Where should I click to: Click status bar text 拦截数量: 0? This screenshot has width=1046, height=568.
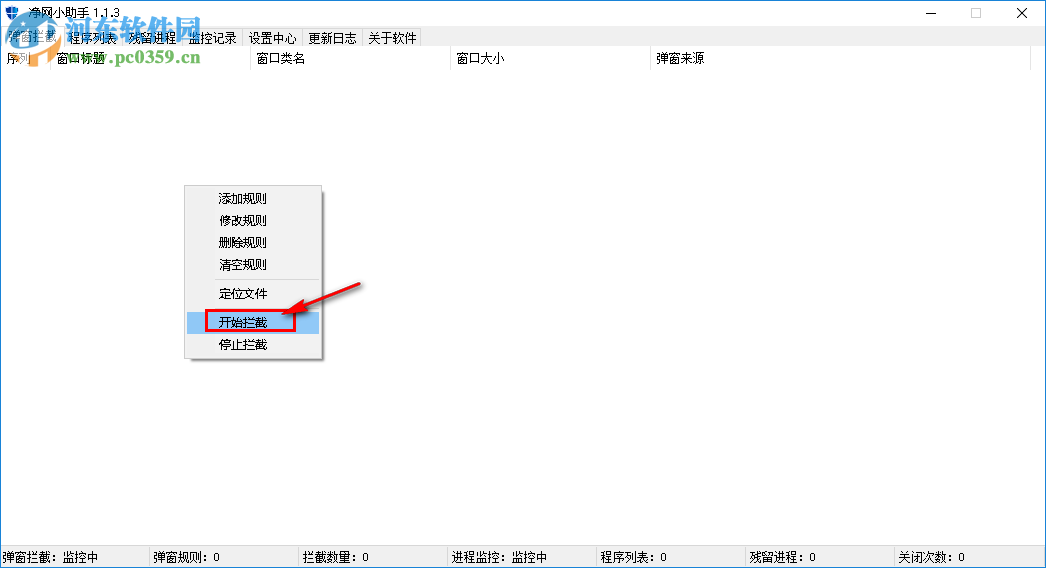pos(336,557)
